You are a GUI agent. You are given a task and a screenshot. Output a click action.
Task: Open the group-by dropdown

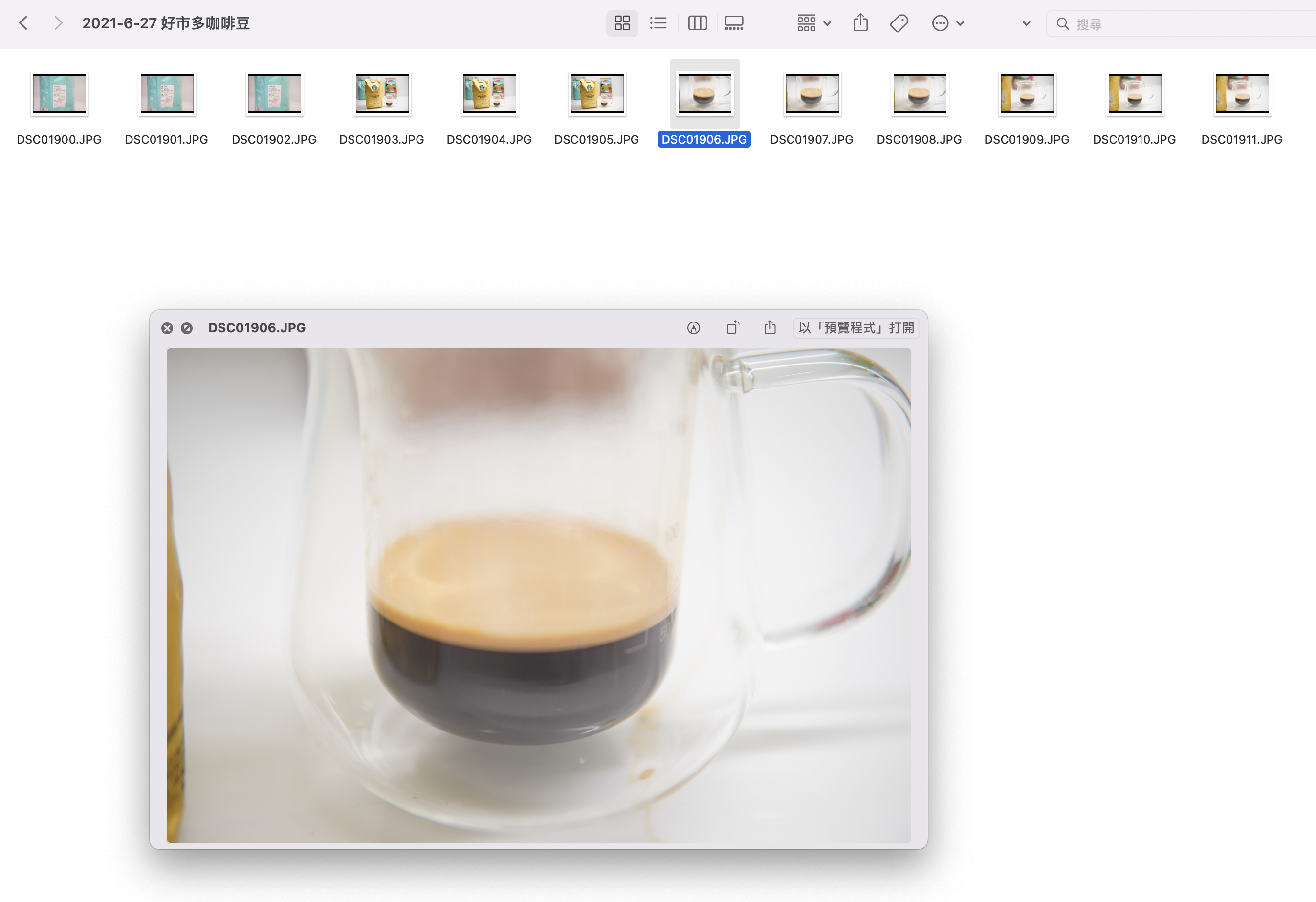click(814, 23)
